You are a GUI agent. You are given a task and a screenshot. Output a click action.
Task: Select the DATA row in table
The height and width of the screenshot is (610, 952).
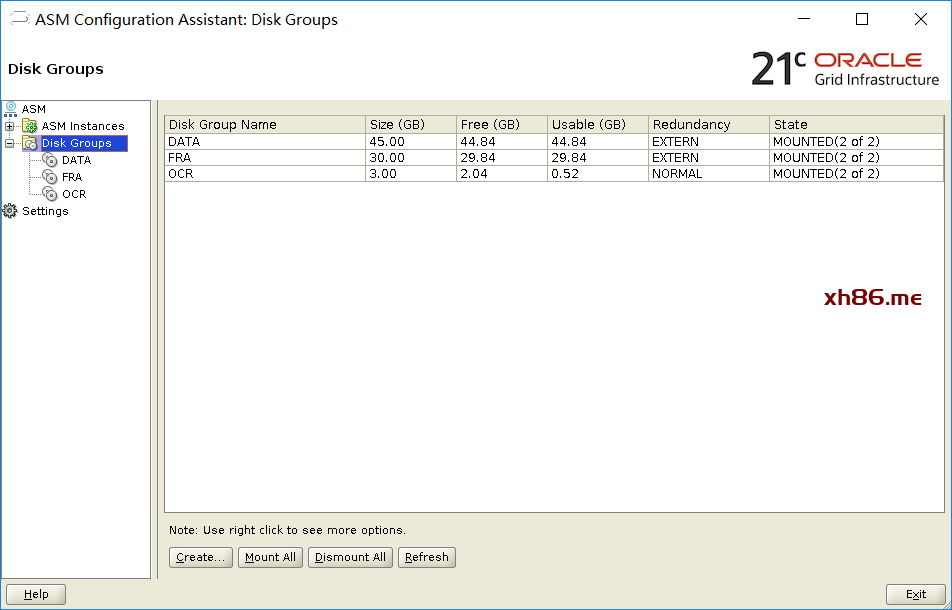(x=264, y=141)
